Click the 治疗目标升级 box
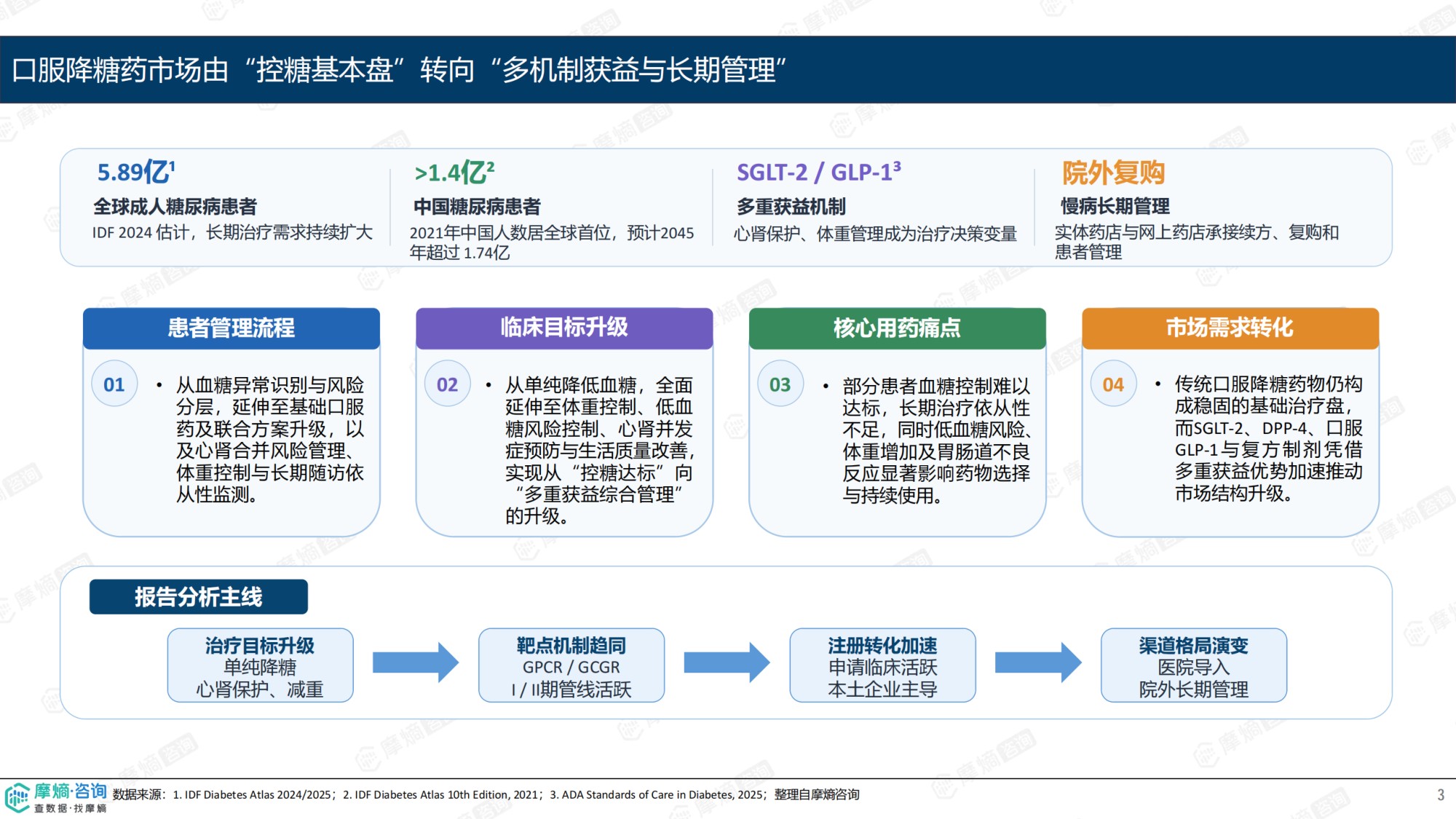This screenshot has width=1456, height=819. click(x=261, y=665)
